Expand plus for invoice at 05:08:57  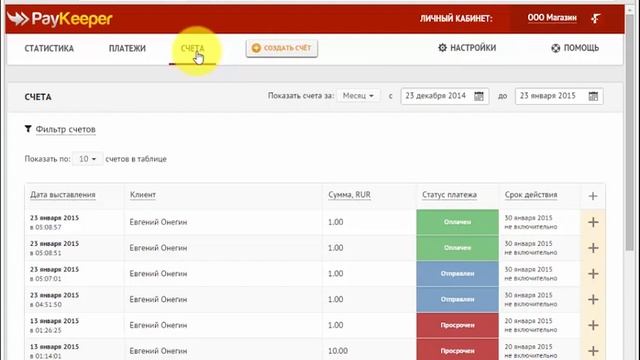593,222
